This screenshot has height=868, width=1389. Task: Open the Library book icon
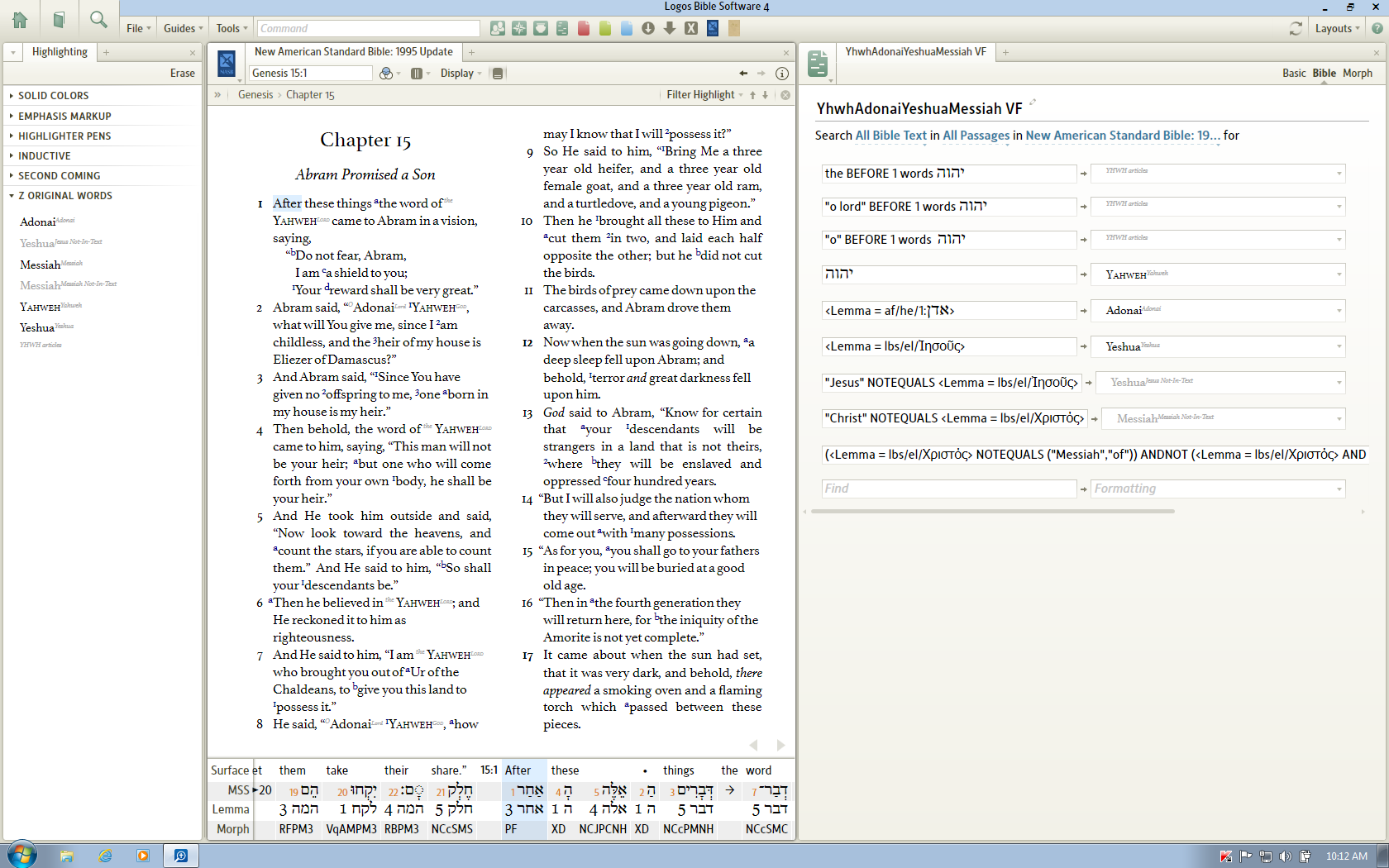(59, 20)
